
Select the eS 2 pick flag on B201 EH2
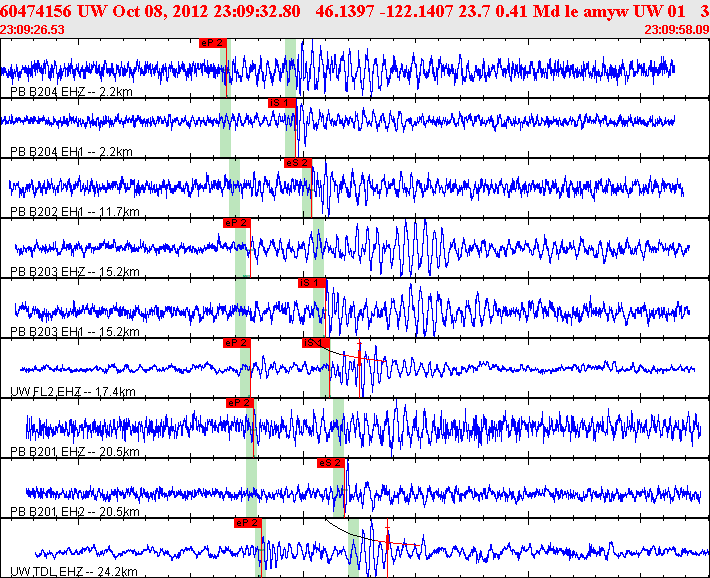tap(331, 463)
